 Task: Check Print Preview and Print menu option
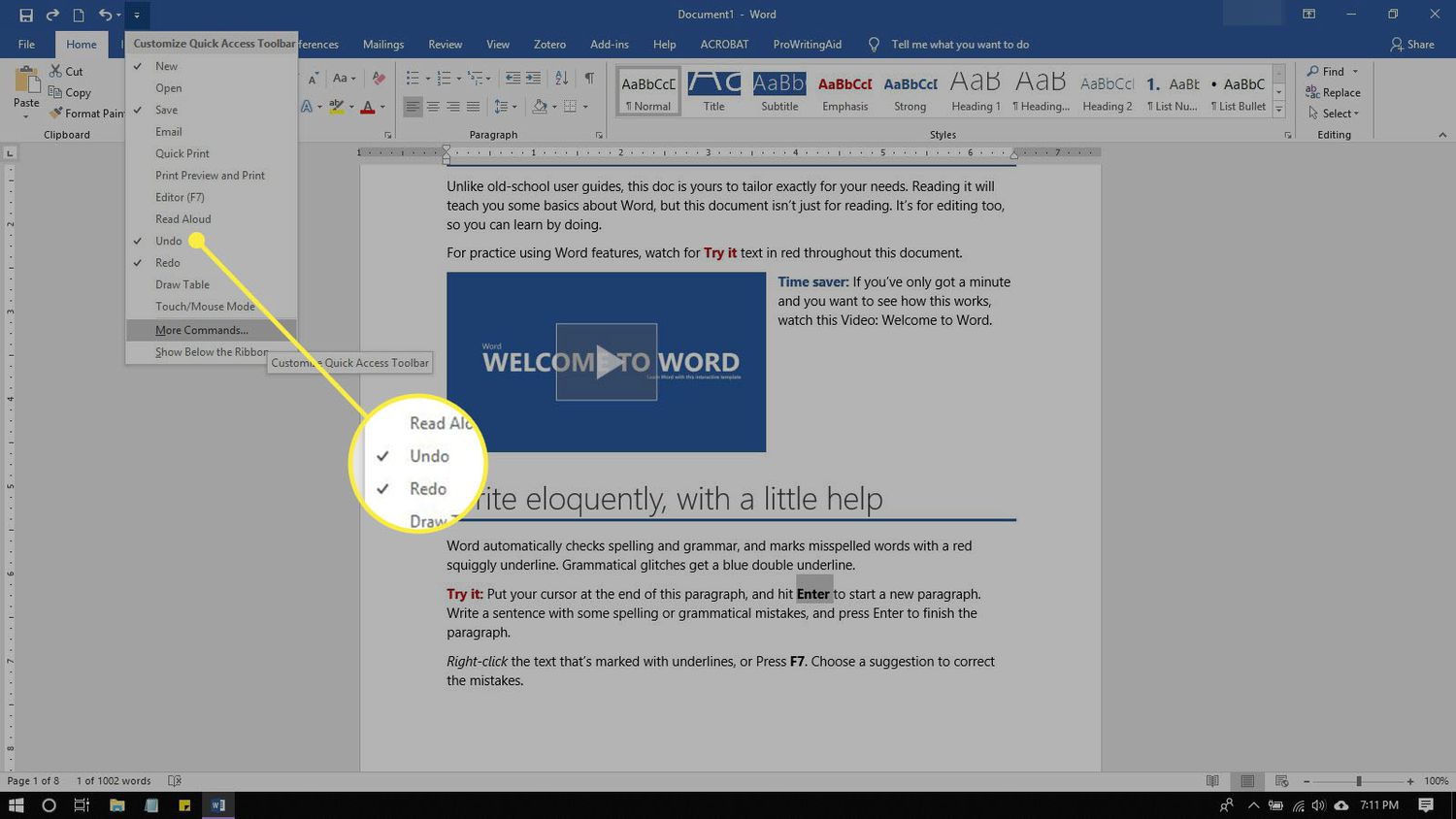[x=211, y=176]
